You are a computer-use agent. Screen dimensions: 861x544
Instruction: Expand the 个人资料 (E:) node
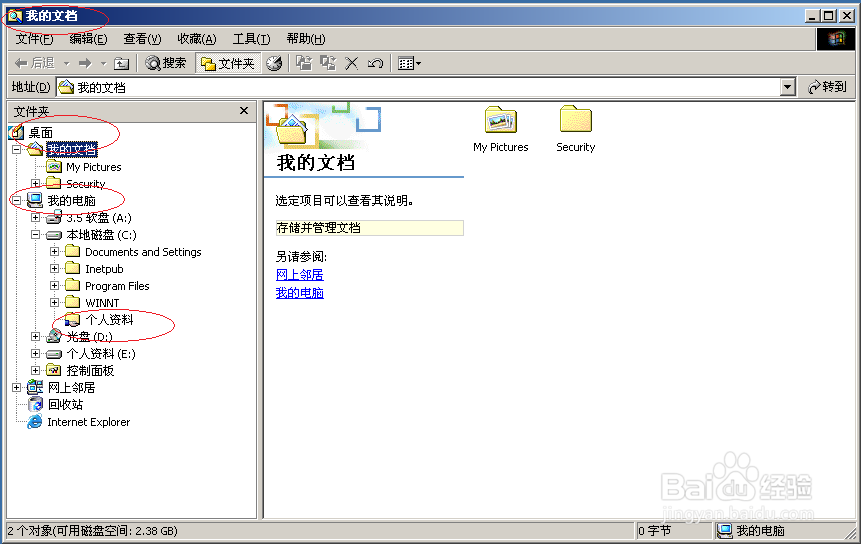(x=35, y=354)
